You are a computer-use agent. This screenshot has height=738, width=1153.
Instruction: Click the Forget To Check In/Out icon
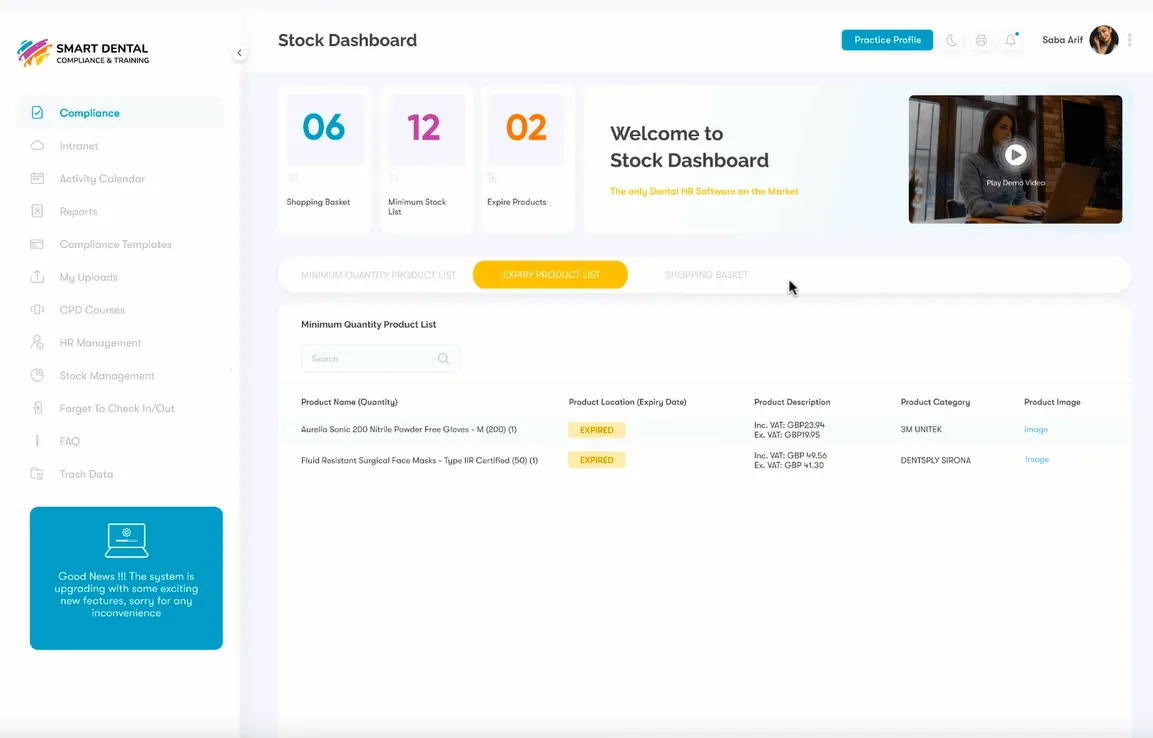click(x=38, y=408)
